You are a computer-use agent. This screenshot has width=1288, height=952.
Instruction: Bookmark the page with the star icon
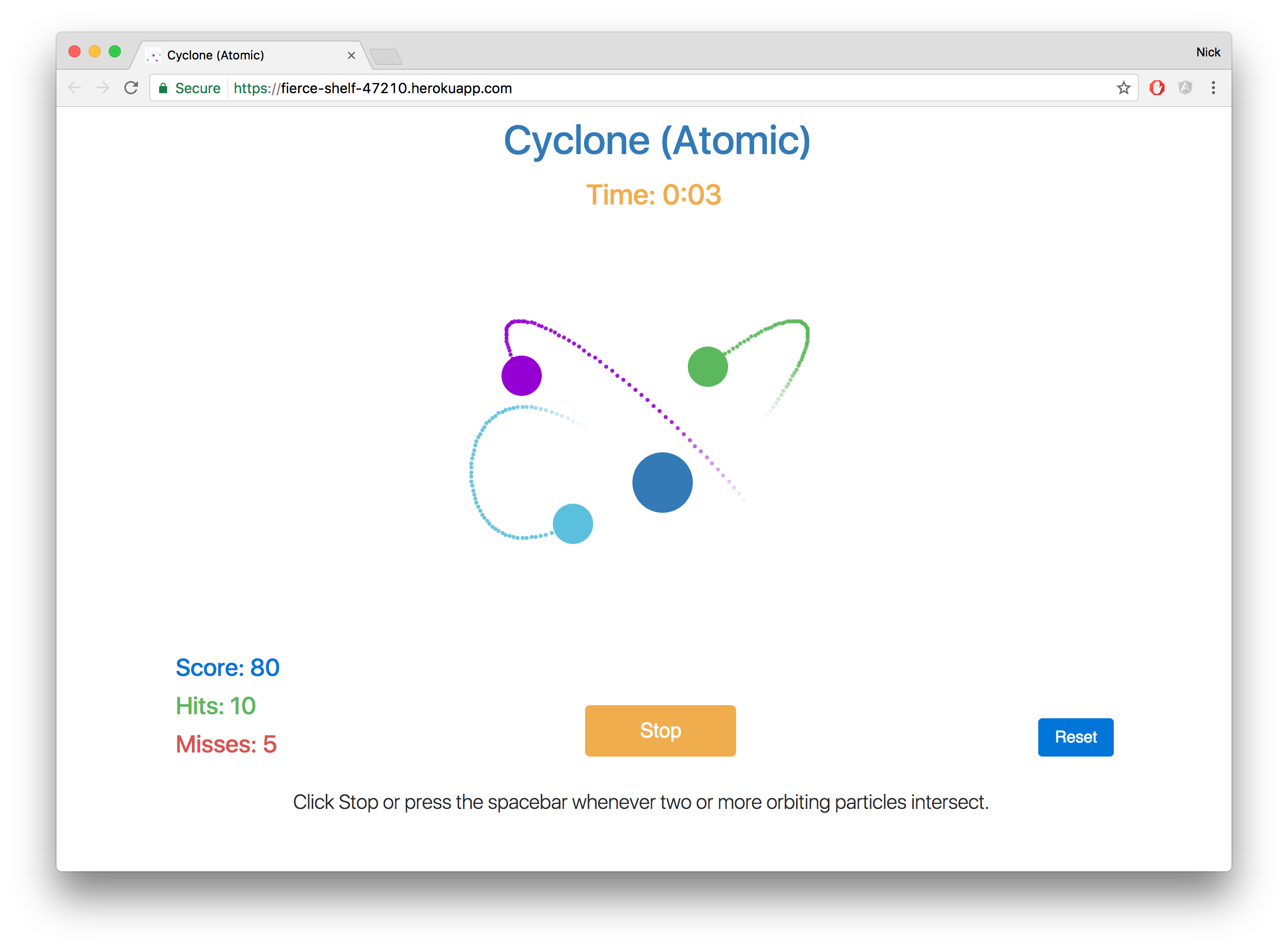(1123, 88)
